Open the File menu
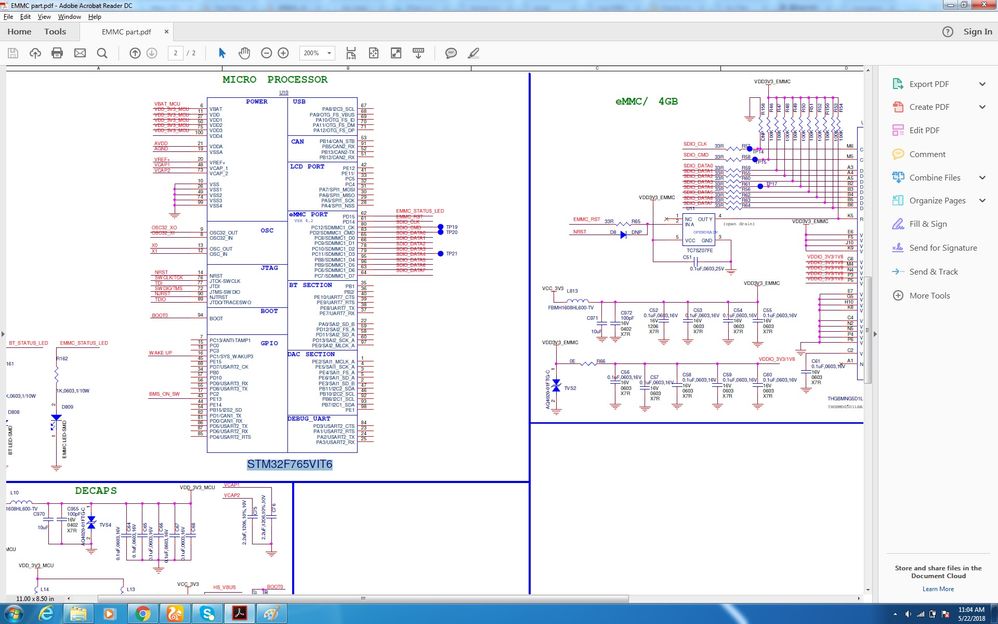Viewport: 998px width, 624px height. tap(8, 17)
